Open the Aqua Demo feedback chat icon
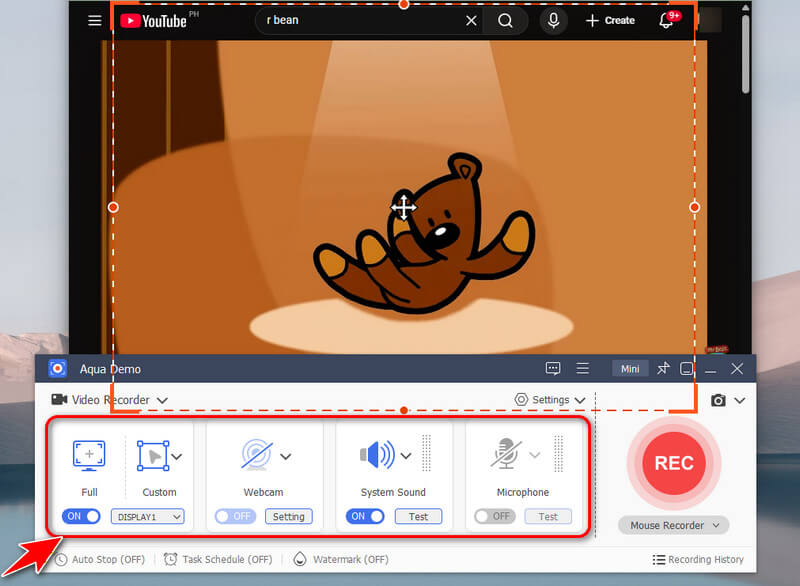The width and height of the screenshot is (800, 586). (553, 368)
